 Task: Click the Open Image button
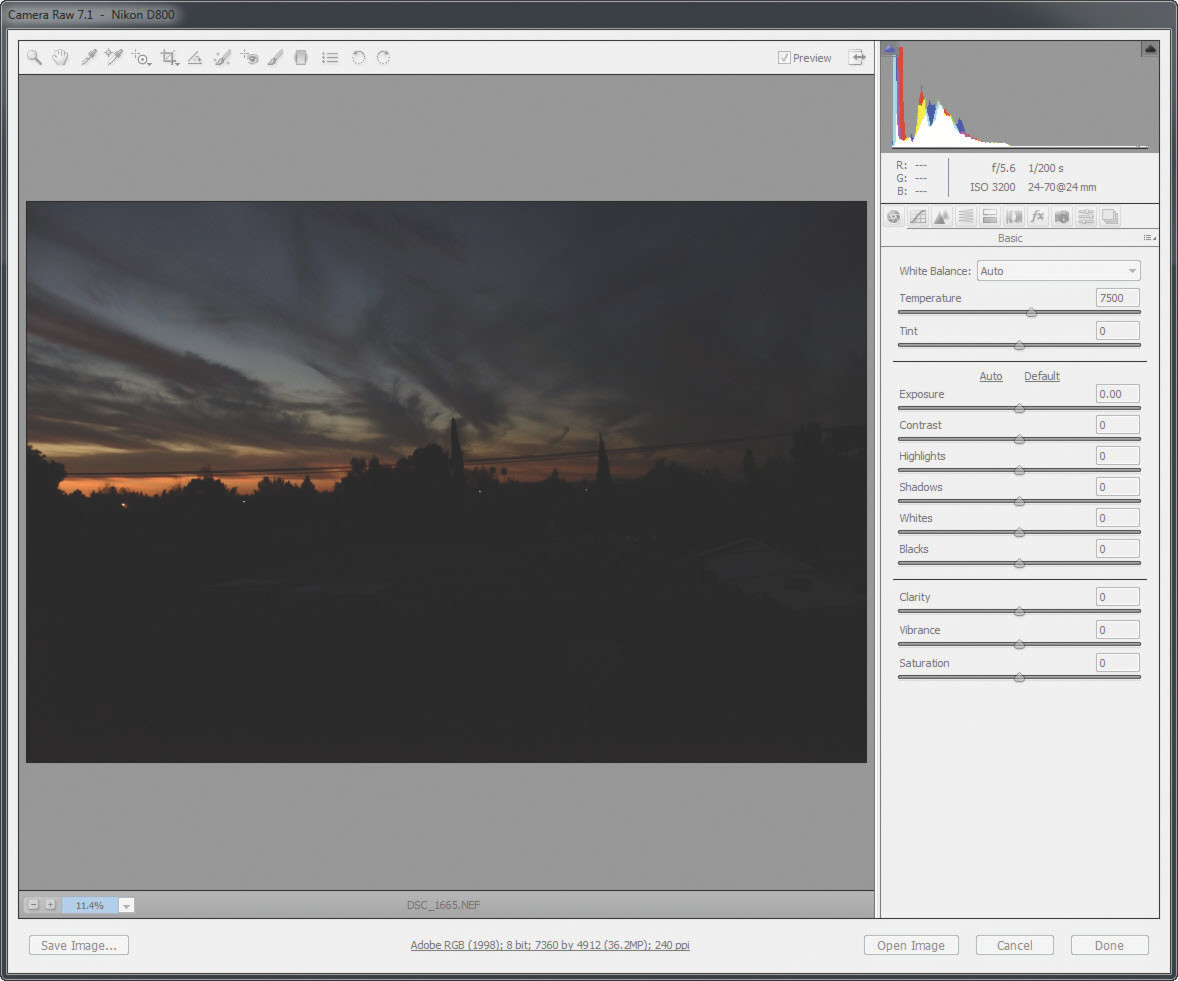point(911,945)
